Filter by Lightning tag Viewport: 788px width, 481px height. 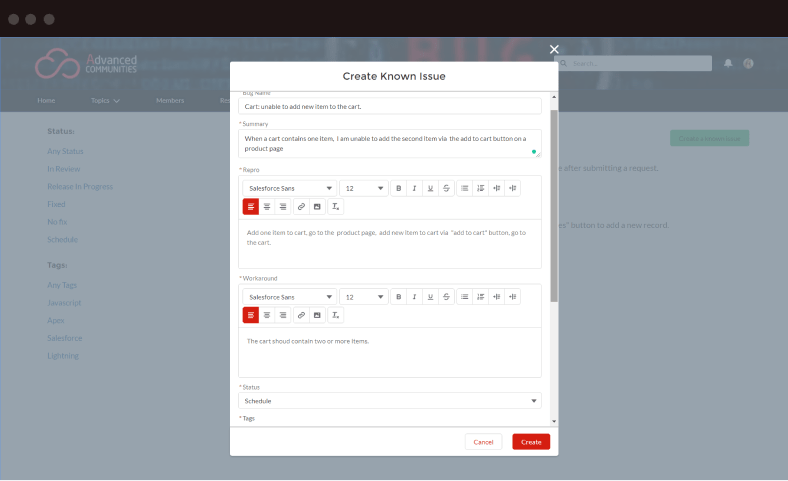pos(63,355)
